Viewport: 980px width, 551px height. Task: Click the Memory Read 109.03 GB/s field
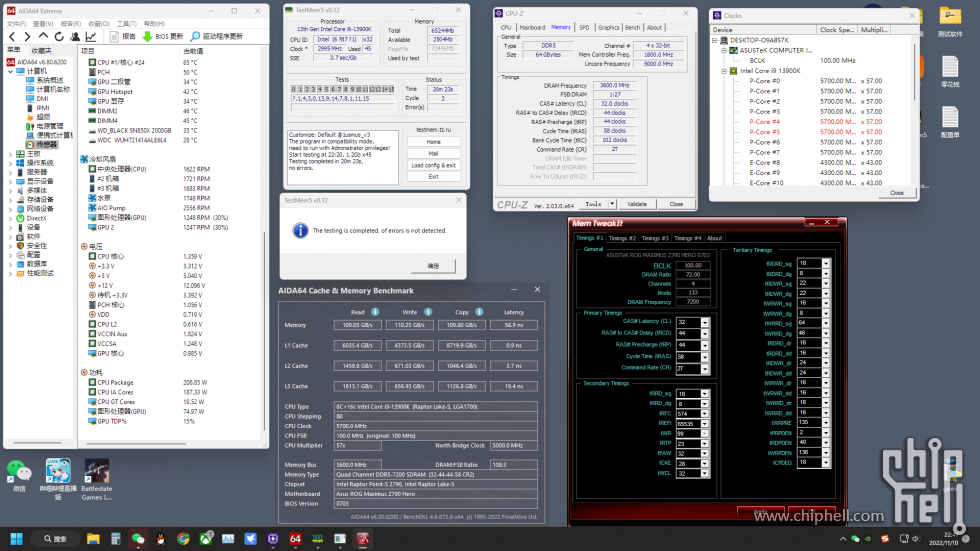358,325
